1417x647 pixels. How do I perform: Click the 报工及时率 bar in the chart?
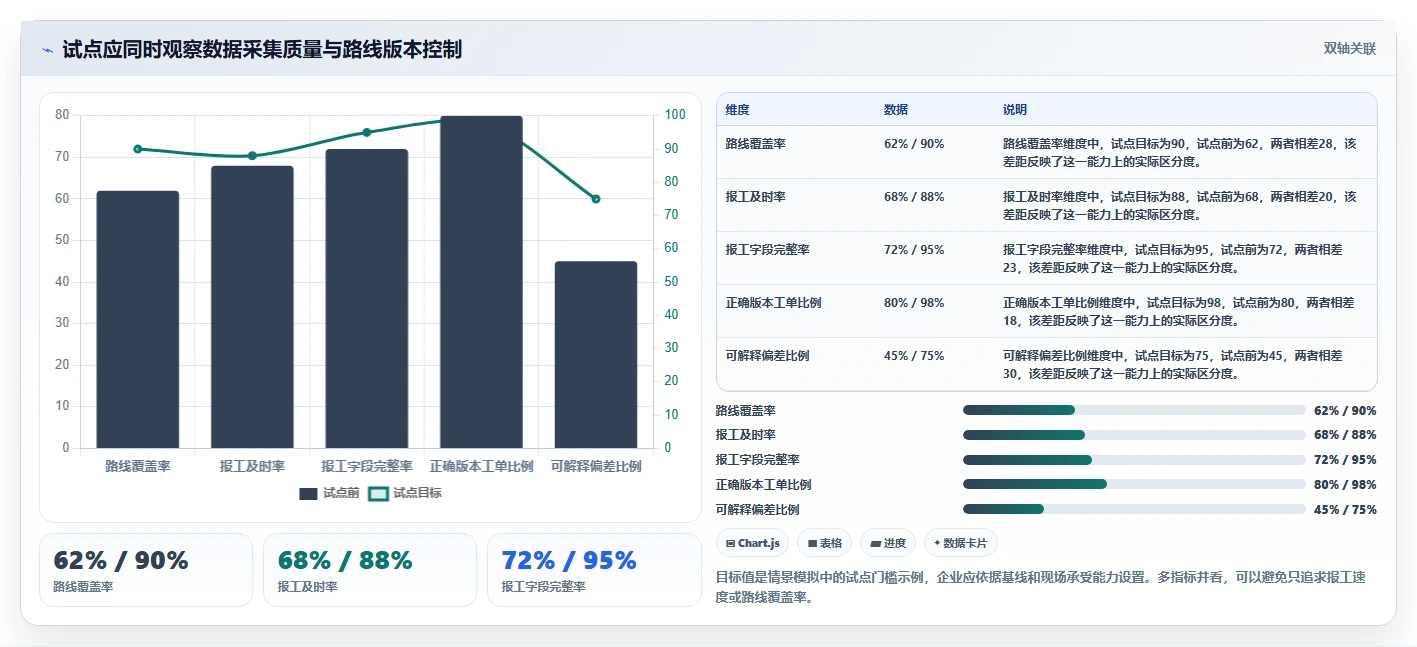252,307
